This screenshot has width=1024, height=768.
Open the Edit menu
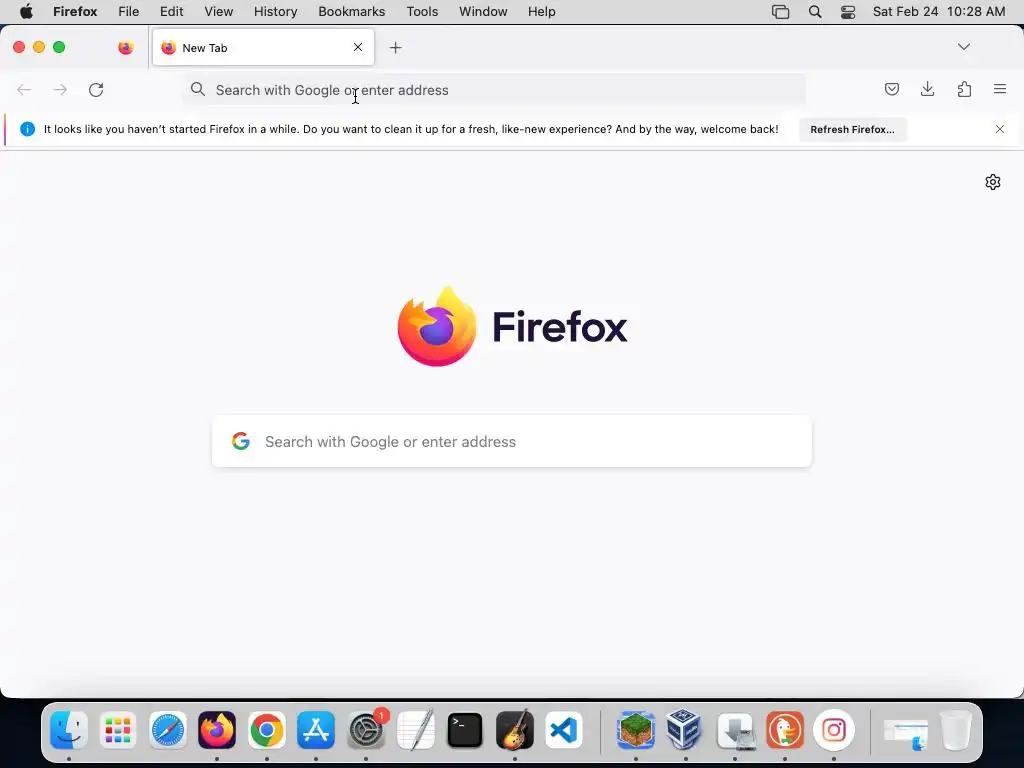tap(172, 12)
